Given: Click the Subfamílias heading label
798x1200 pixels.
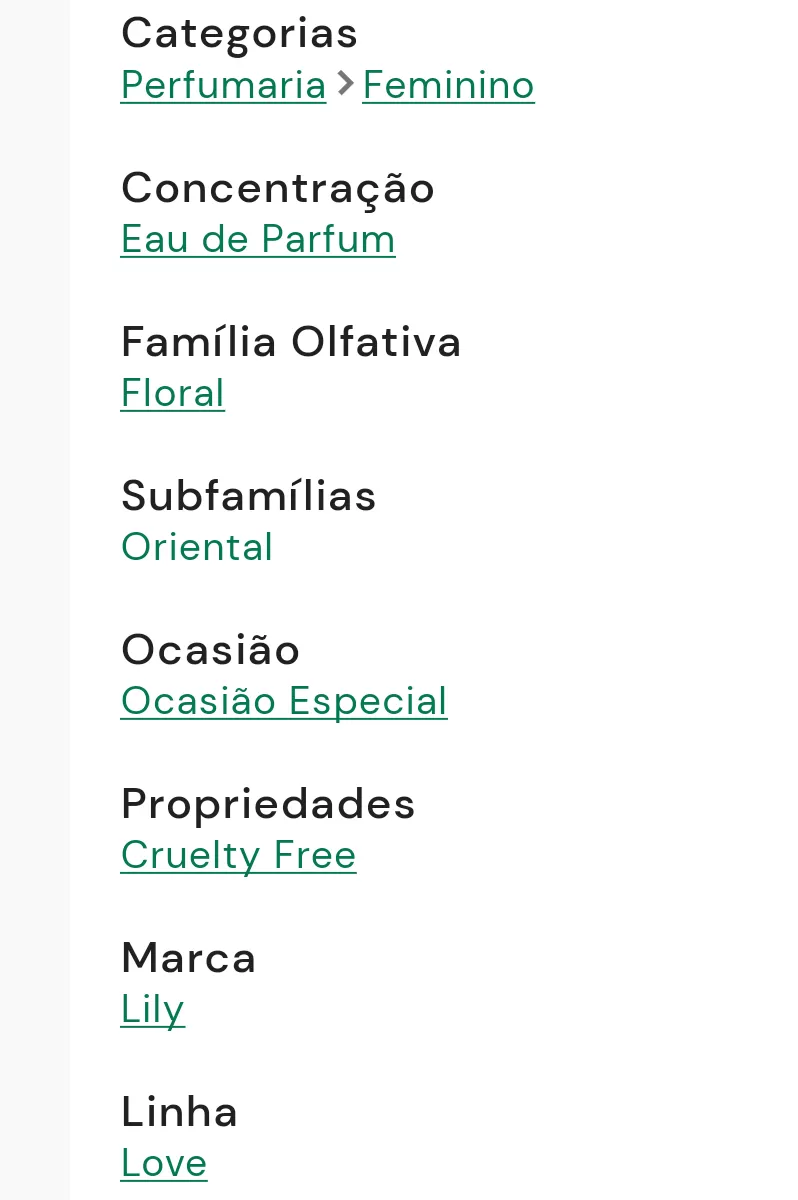Looking at the screenshot, I should [248, 496].
